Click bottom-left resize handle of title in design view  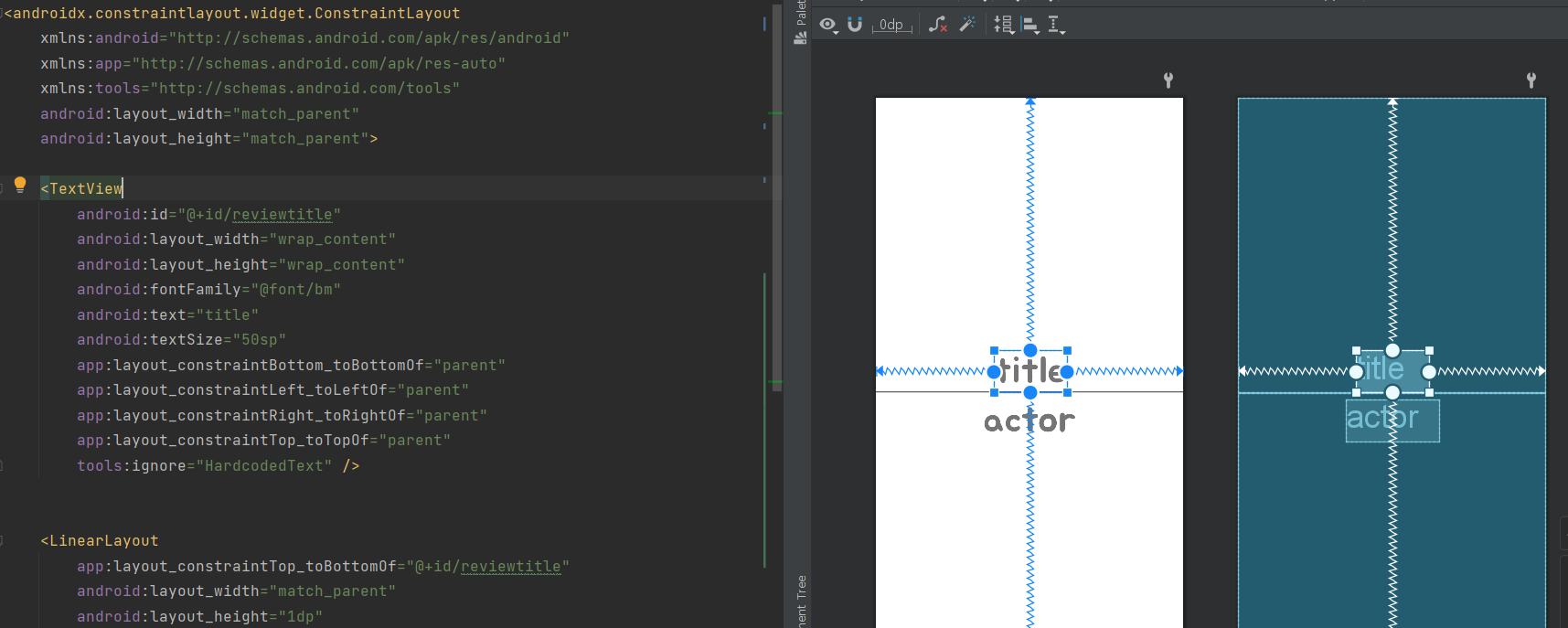coord(995,392)
